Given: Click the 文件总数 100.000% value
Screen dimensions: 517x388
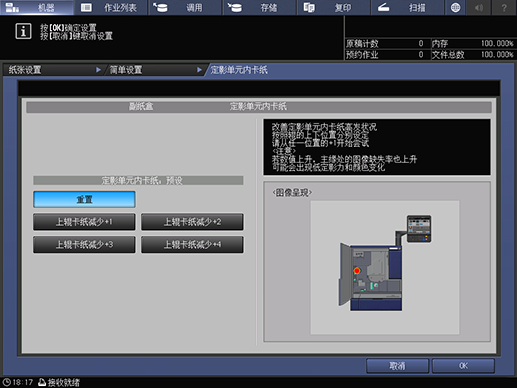Looking at the screenshot, I should [497, 55].
